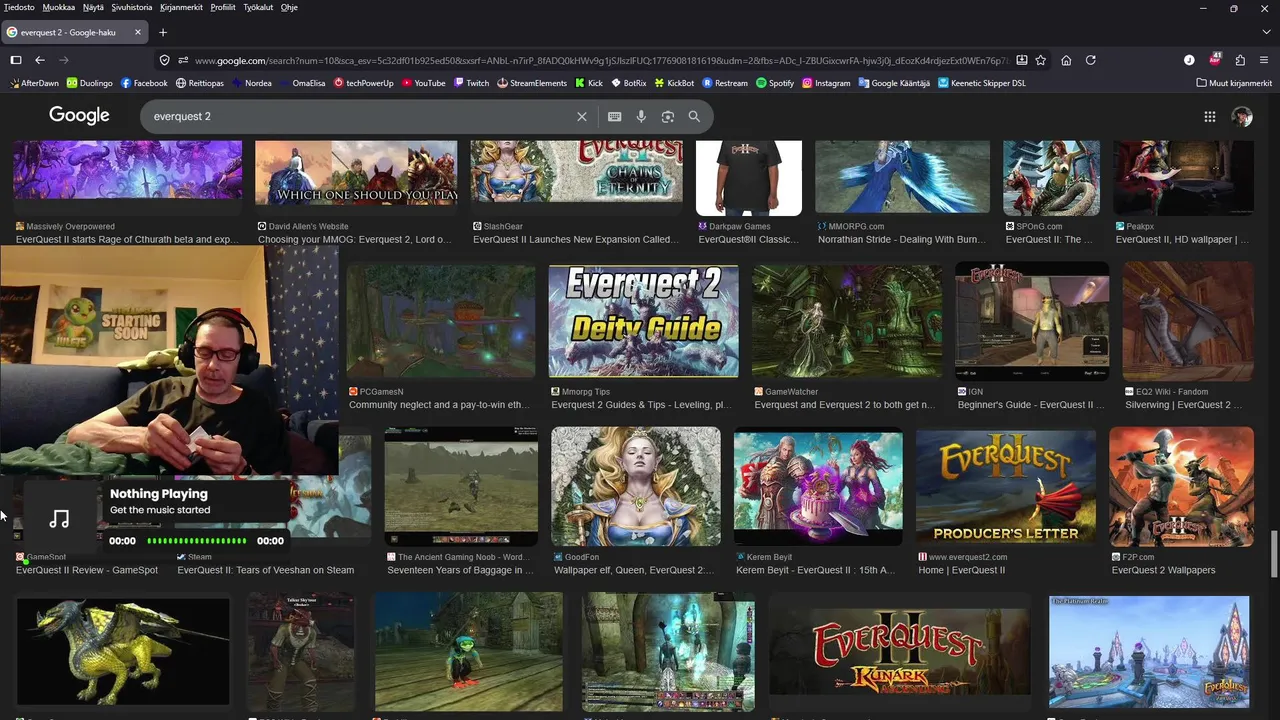Click the Nothing Playing widget title
Image resolution: width=1280 pixels, height=720 pixels.
(159, 494)
